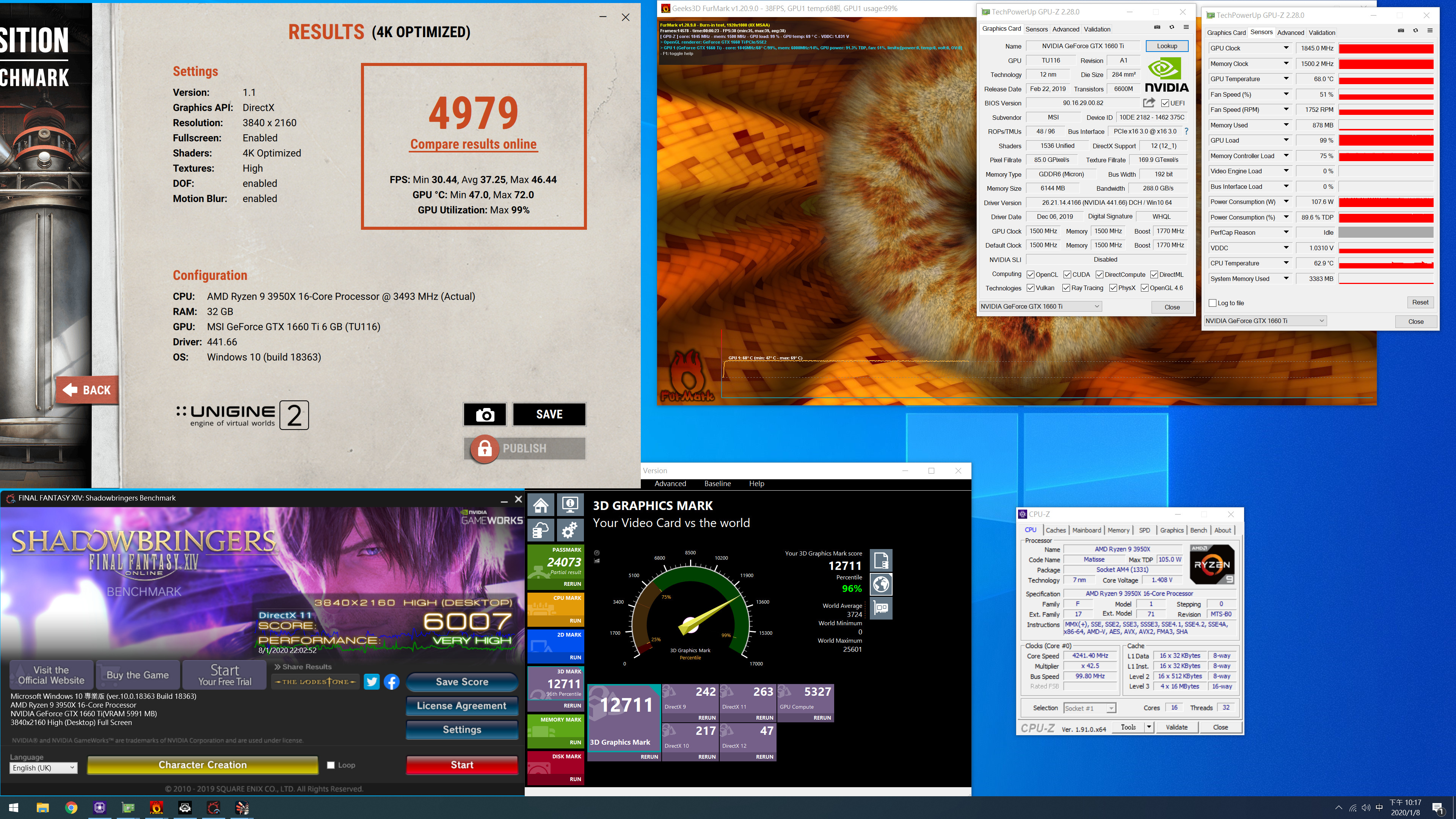Open the Baseline menu in PerformanceTest

point(717,484)
